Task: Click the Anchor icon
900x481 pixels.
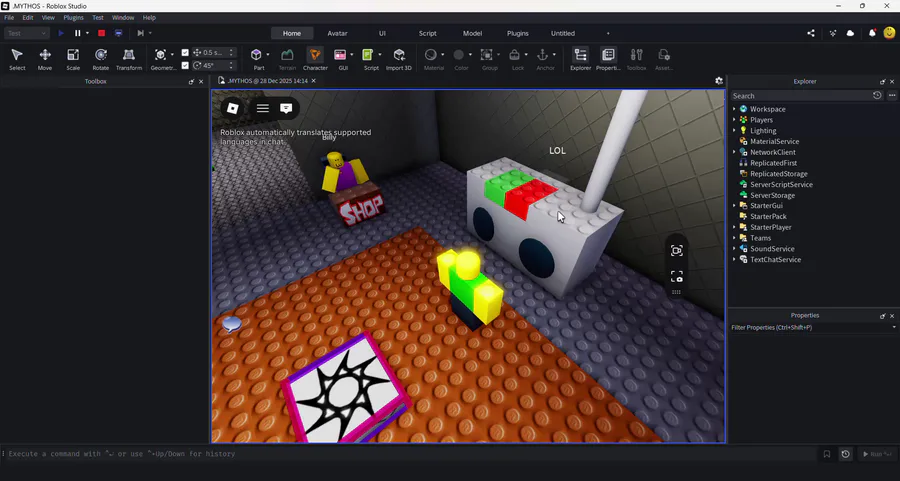Action: (542, 55)
